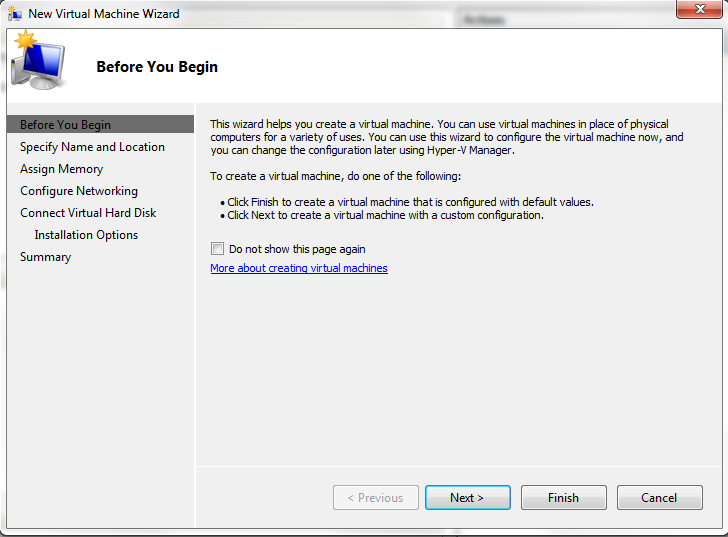This screenshot has width=728, height=537.
Task: Enable 'Do not show this page again'
Action: click(x=217, y=249)
